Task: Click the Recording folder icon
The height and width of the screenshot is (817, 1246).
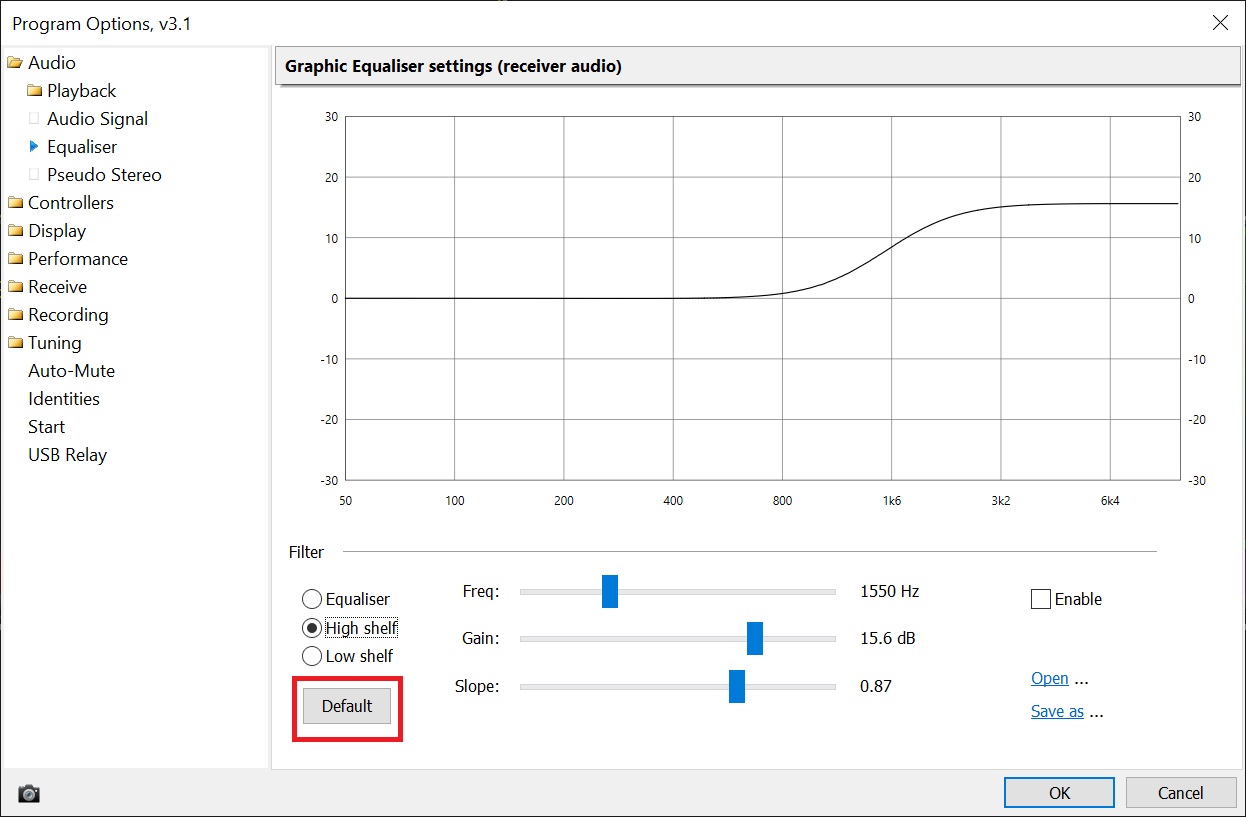Action: [15, 315]
